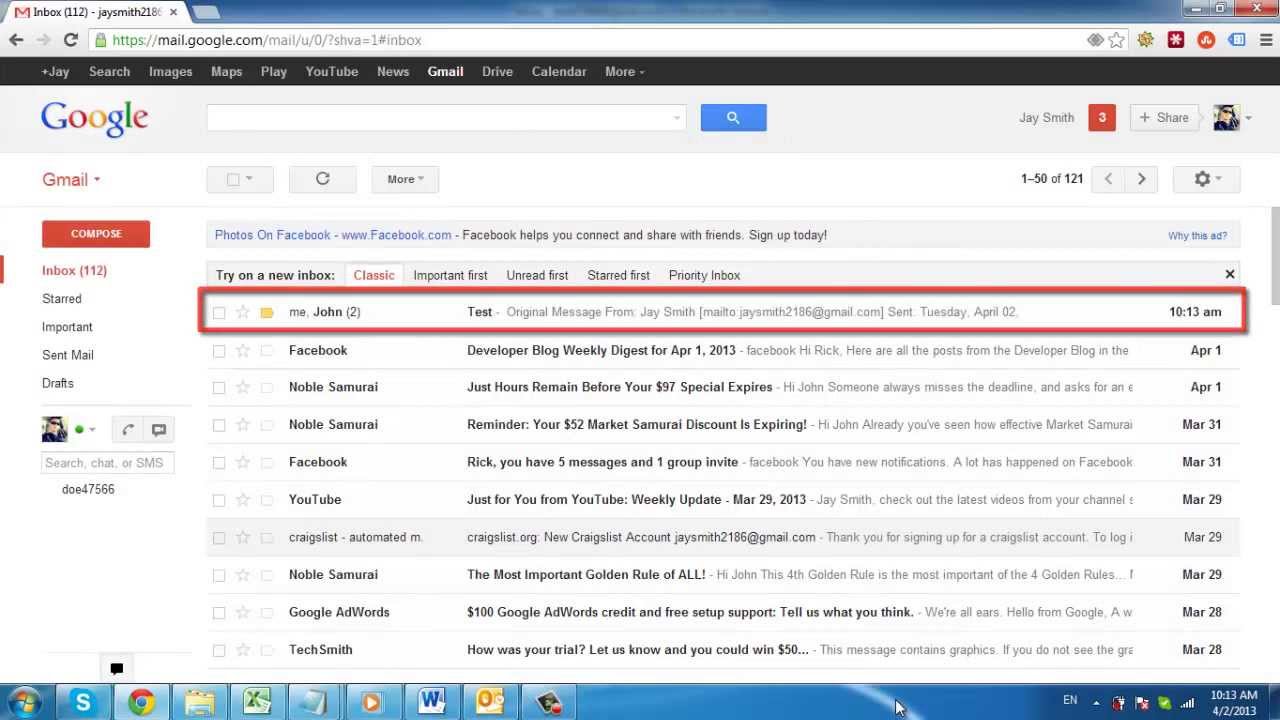
Task: Star the Facebook Developer Blog Weekly Digest email
Action: [x=243, y=350]
